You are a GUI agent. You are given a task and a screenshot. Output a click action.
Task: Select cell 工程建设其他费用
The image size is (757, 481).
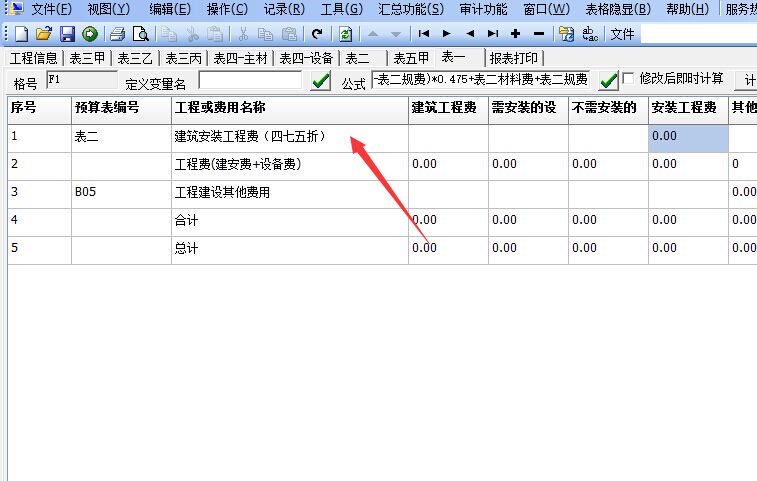(x=290, y=195)
